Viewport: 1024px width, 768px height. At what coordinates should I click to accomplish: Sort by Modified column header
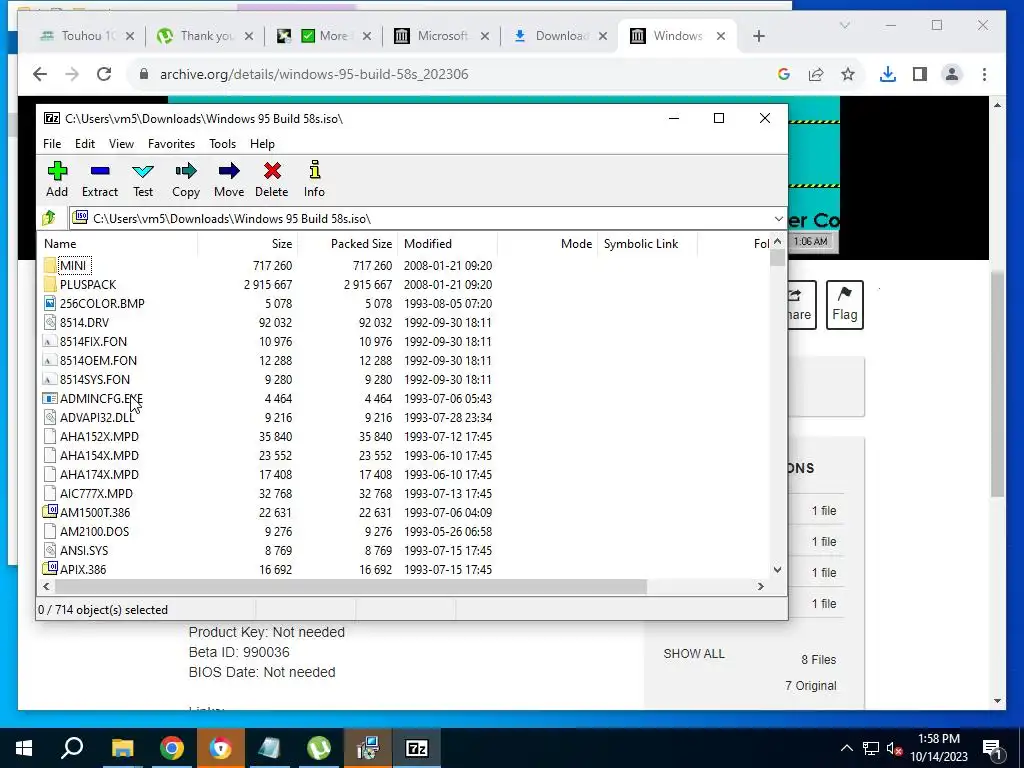coord(448,244)
